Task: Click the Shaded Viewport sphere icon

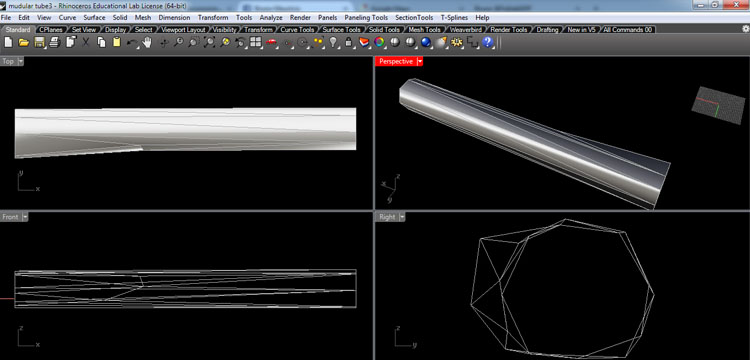Action: coord(395,42)
